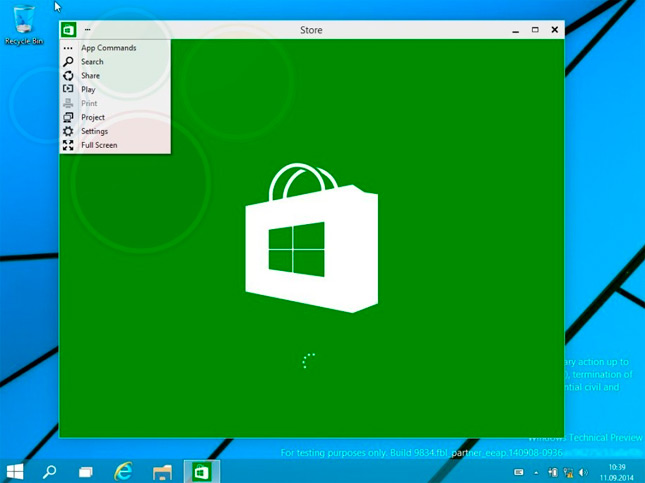
Task: Open the Recycle Bin desktop icon
Action: (x=23, y=25)
